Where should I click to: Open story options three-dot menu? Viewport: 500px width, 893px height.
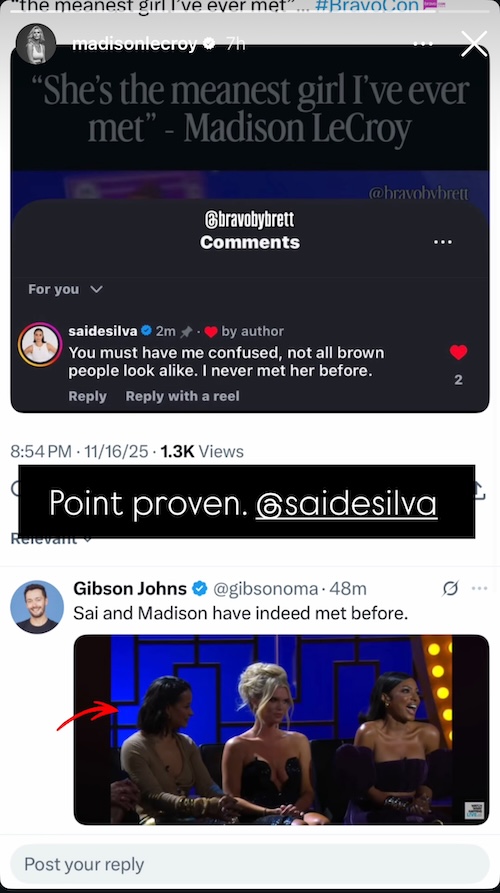click(x=423, y=44)
